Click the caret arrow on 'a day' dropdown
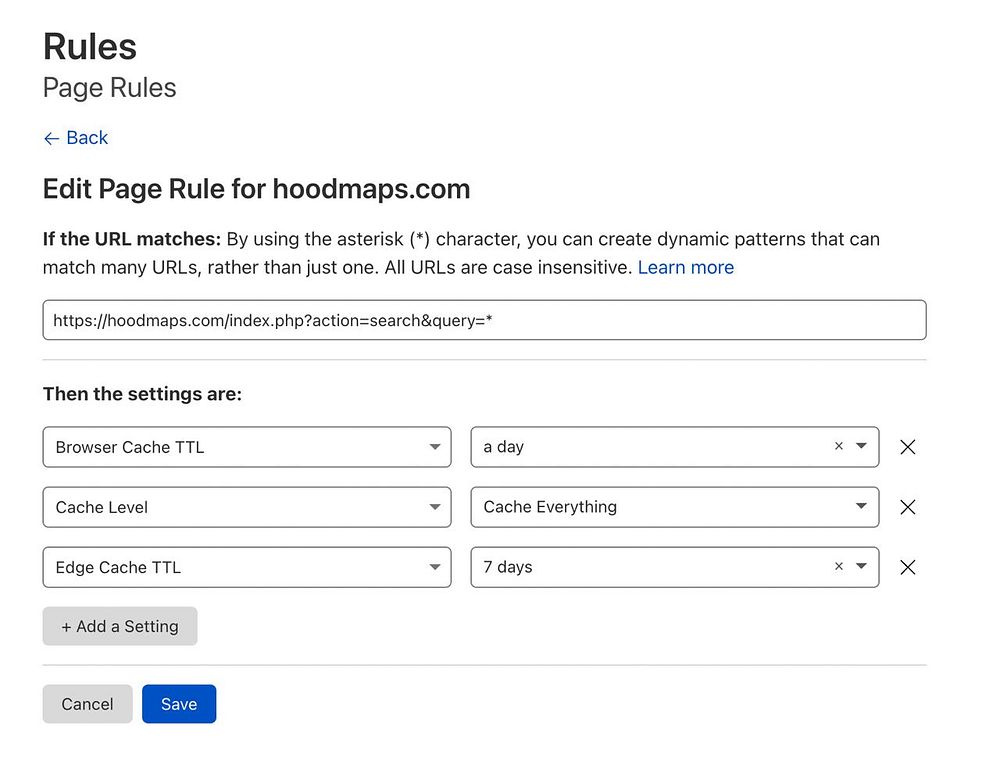 861,447
